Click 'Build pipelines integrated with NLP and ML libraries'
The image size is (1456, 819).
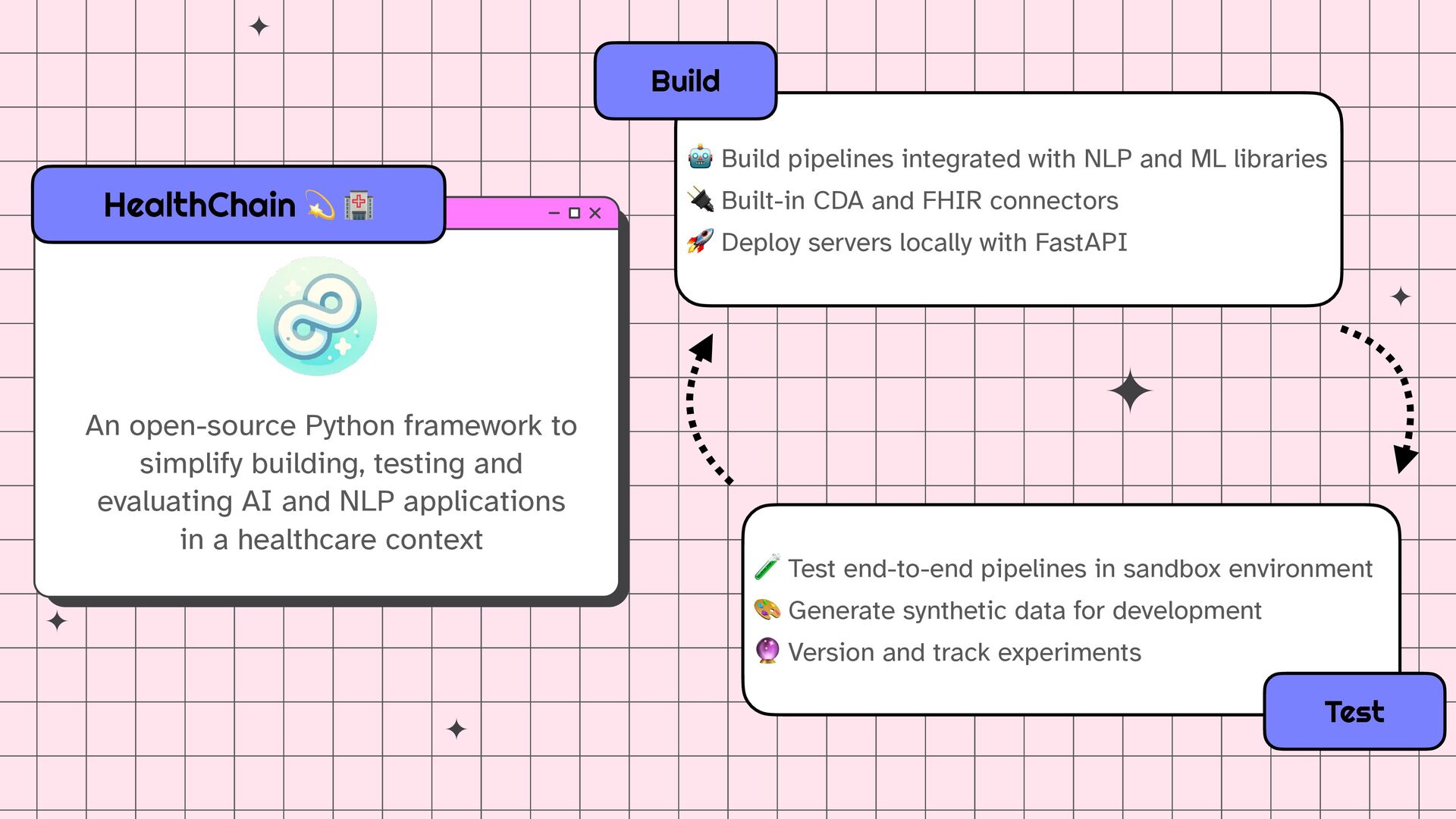coord(1024,158)
